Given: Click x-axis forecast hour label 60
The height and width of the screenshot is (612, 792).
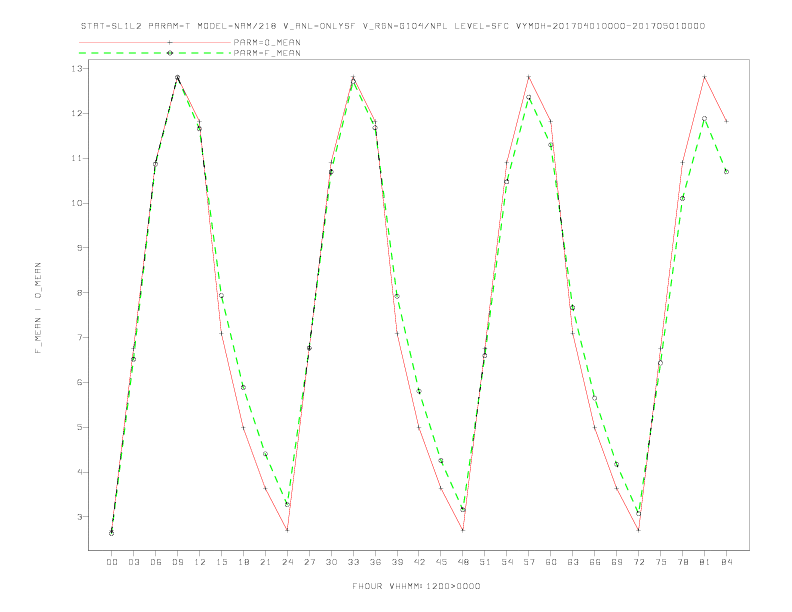Looking at the screenshot, I should point(551,562).
